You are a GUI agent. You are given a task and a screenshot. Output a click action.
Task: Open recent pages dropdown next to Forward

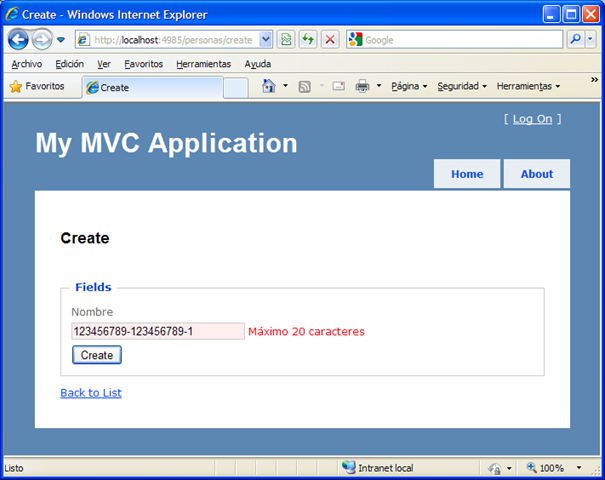tap(61, 40)
